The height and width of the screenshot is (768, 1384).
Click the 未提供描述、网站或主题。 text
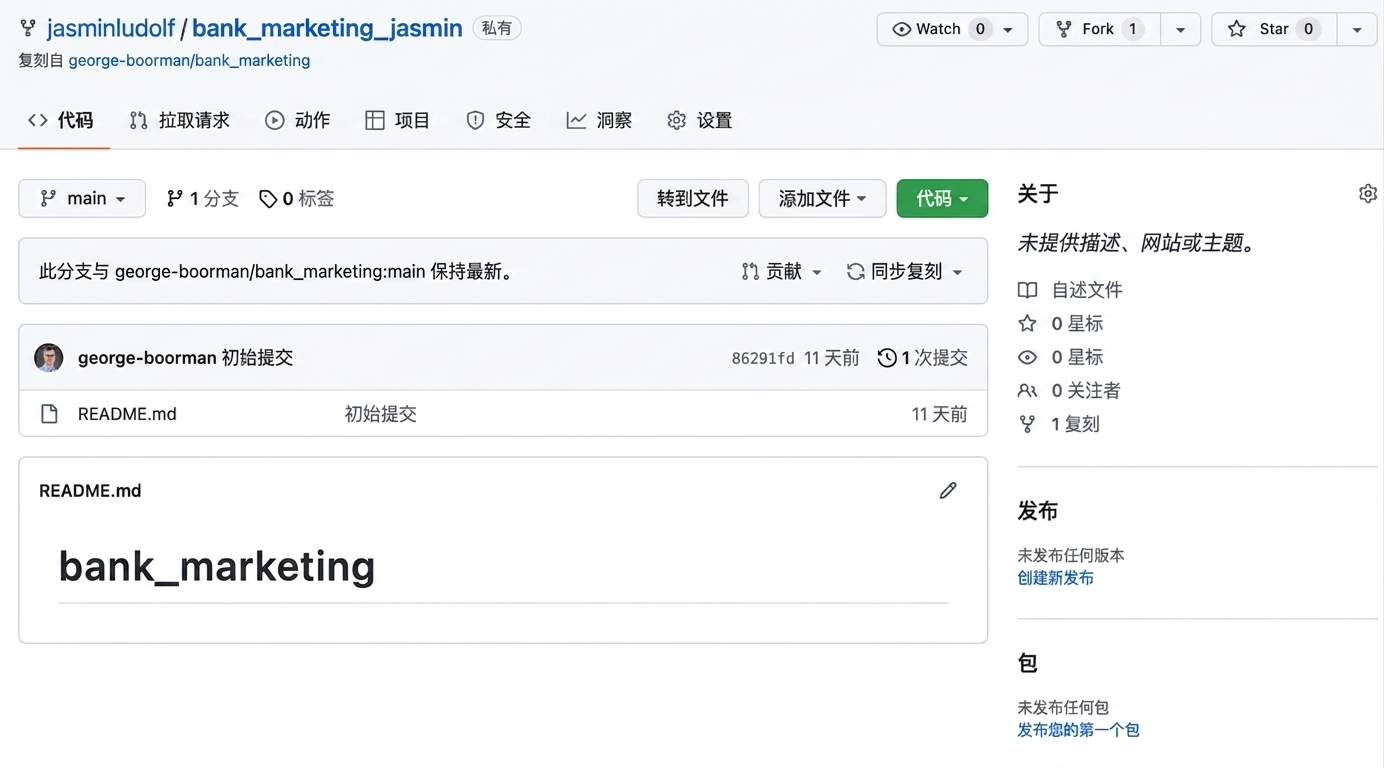pos(1136,243)
